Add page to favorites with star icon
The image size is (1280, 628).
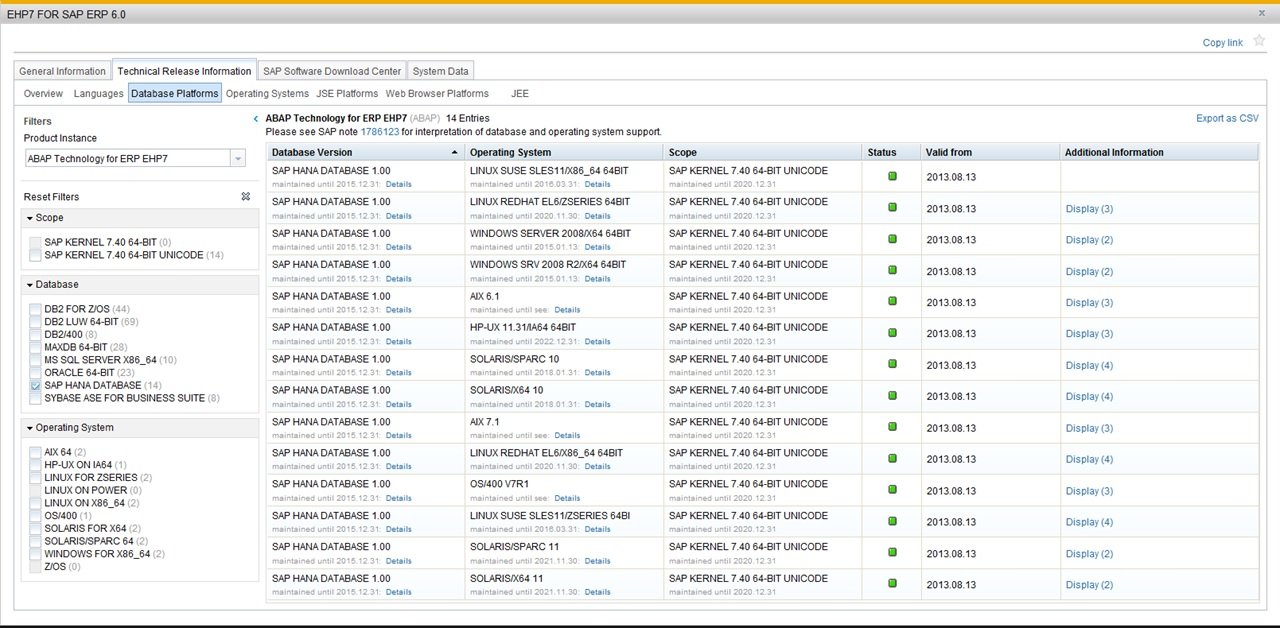pyautogui.click(x=1259, y=41)
